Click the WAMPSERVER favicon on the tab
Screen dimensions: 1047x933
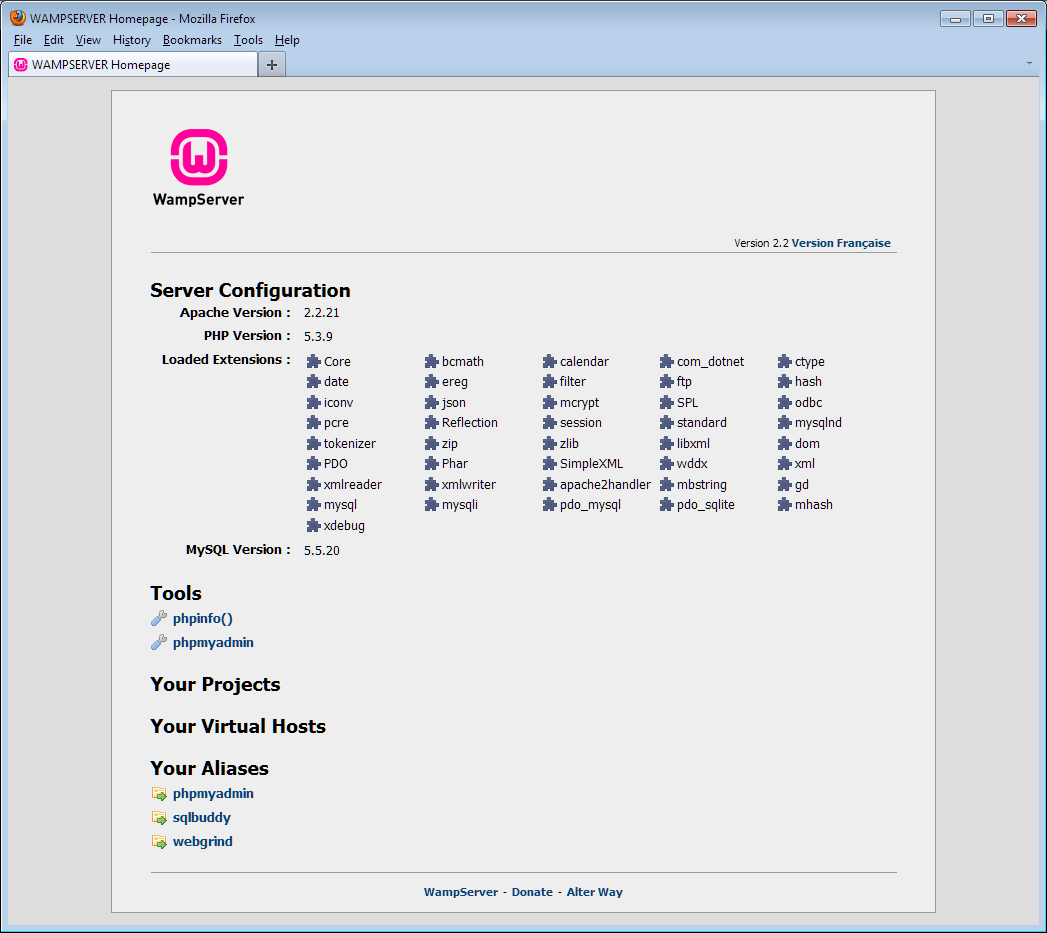[21, 65]
